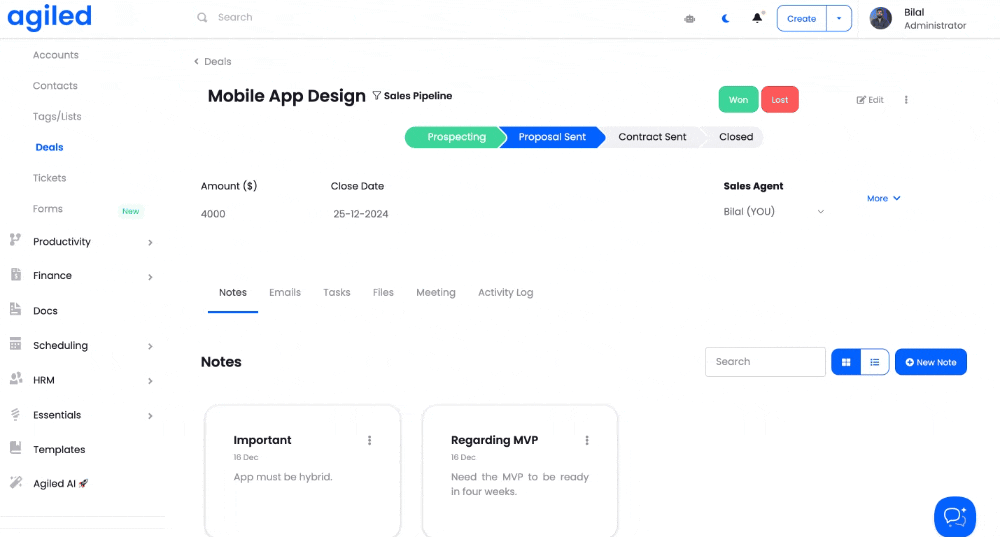This screenshot has height=537, width=1000.
Task: Open the chat support bubble
Action: pyautogui.click(x=955, y=517)
